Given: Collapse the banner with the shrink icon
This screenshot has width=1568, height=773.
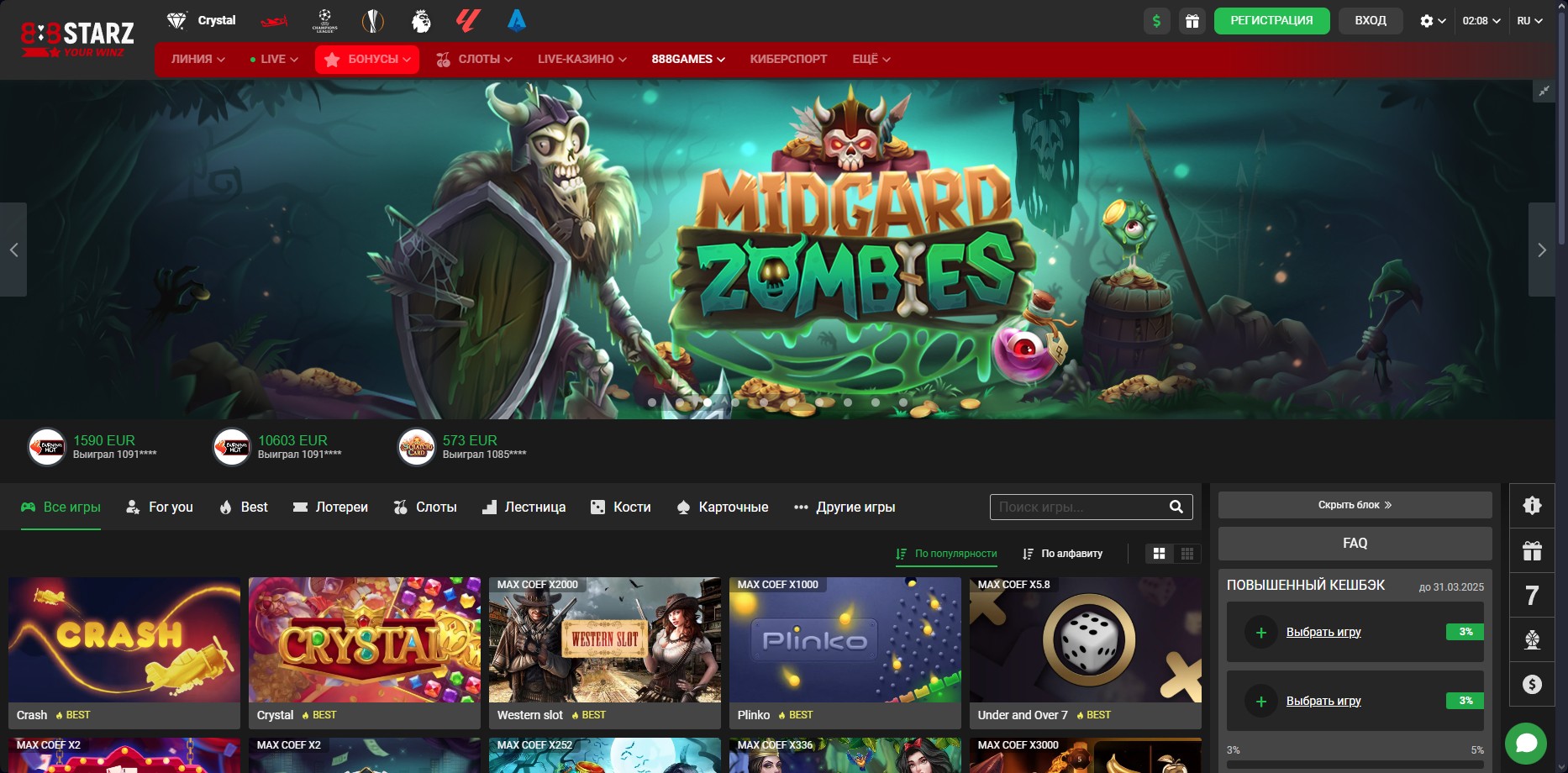Looking at the screenshot, I should (x=1544, y=92).
